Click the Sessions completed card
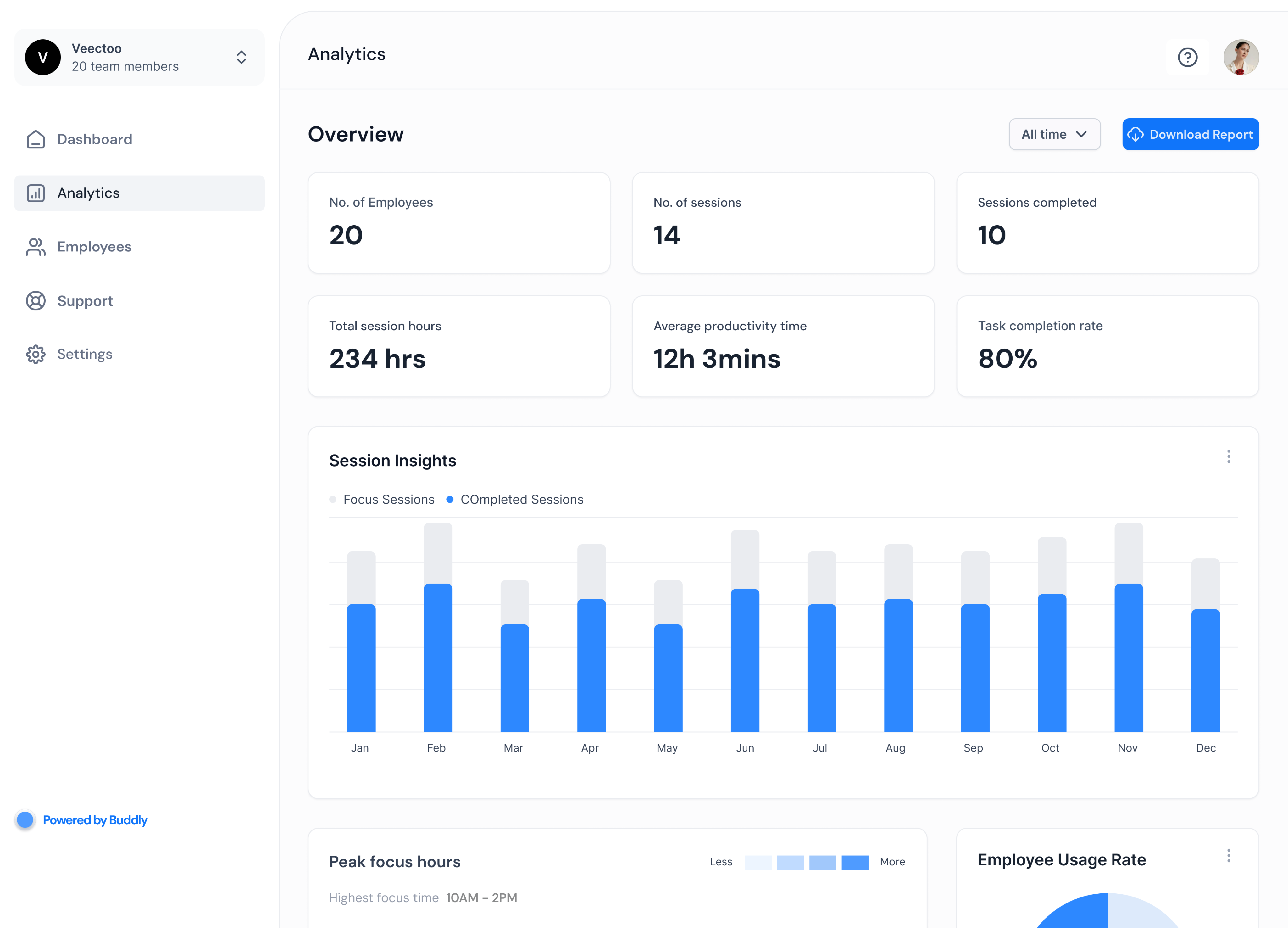This screenshot has width=1288, height=928. point(1108,223)
